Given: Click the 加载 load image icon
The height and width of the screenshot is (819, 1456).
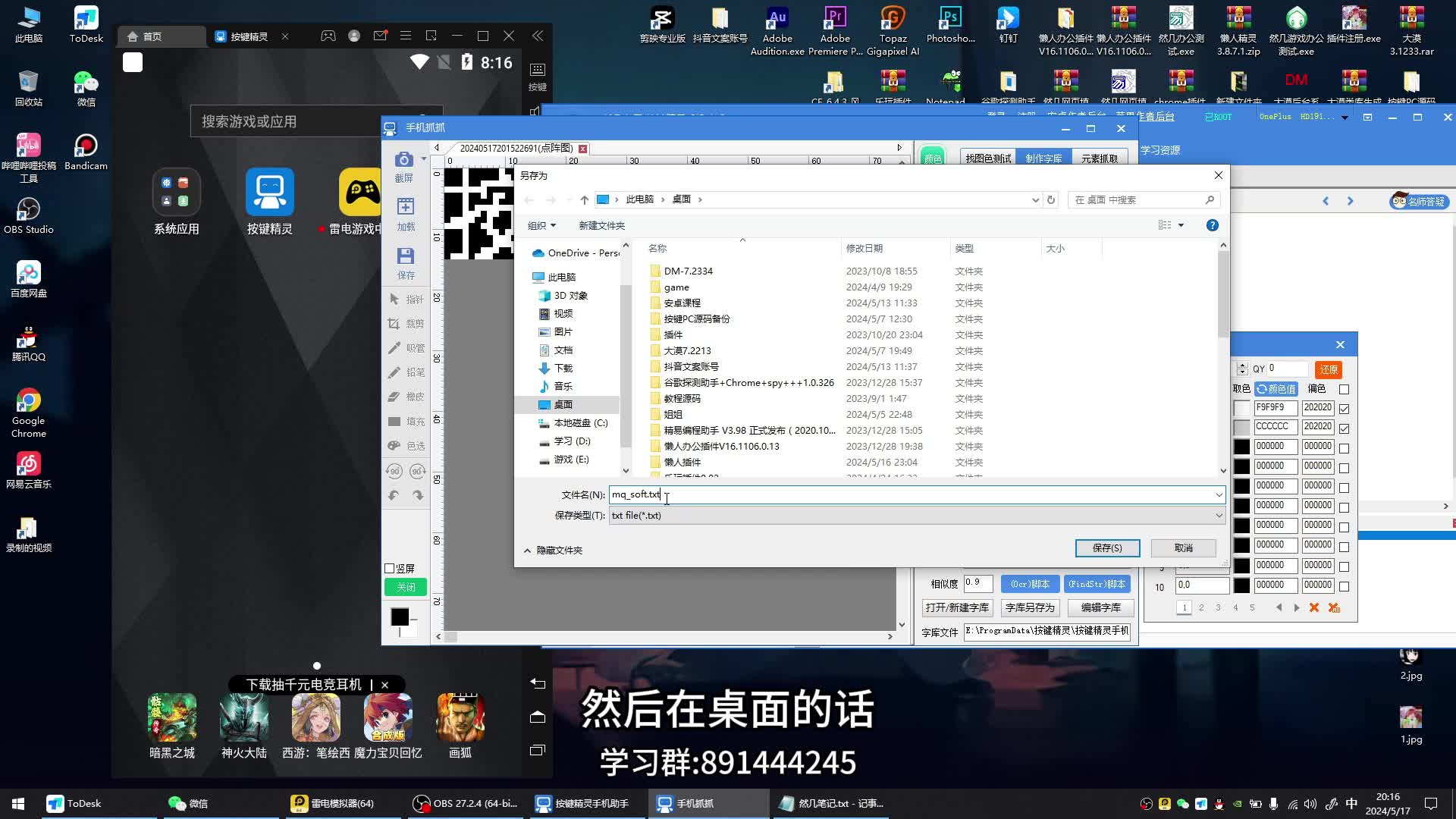Looking at the screenshot, I should coord(406,207).
